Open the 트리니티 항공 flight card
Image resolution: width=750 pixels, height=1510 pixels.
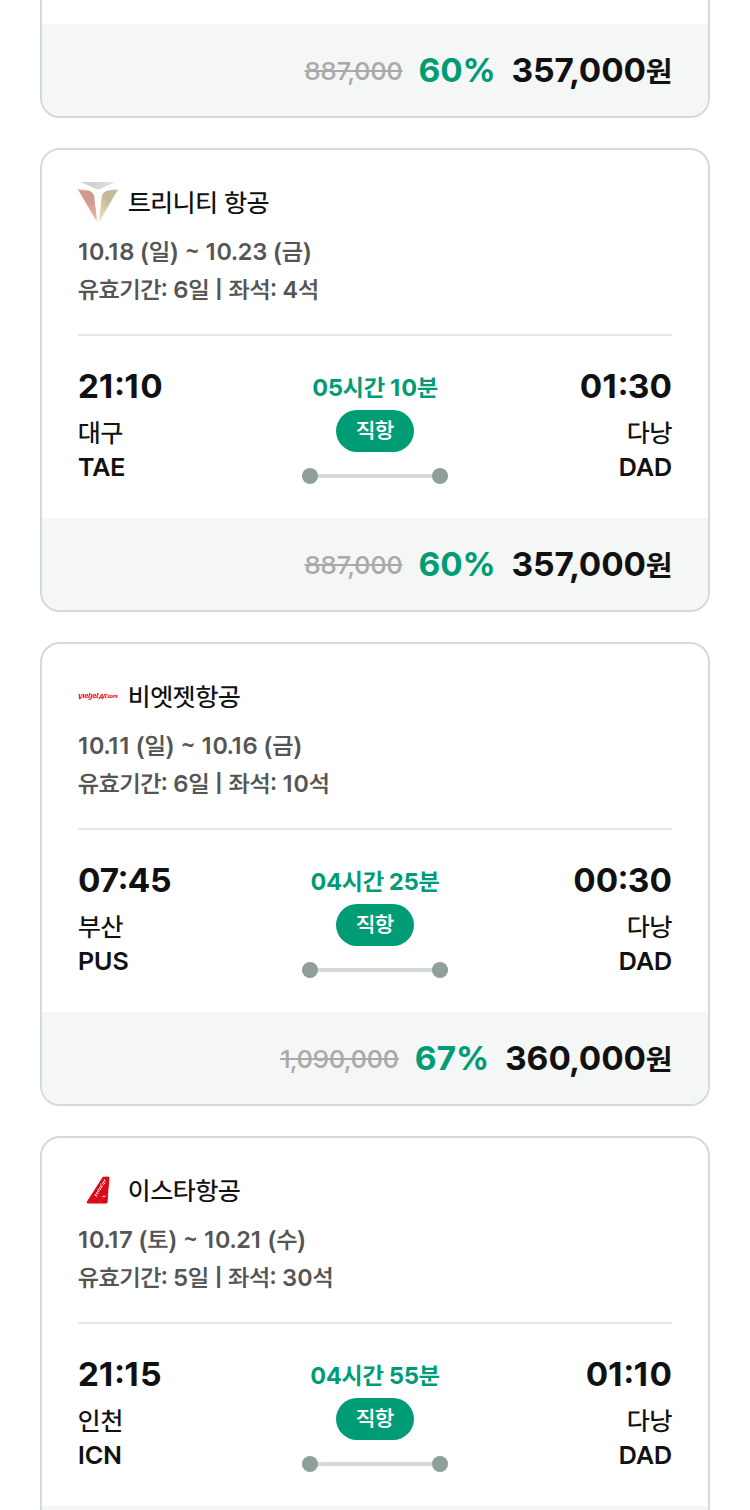[x=375, y=380]
